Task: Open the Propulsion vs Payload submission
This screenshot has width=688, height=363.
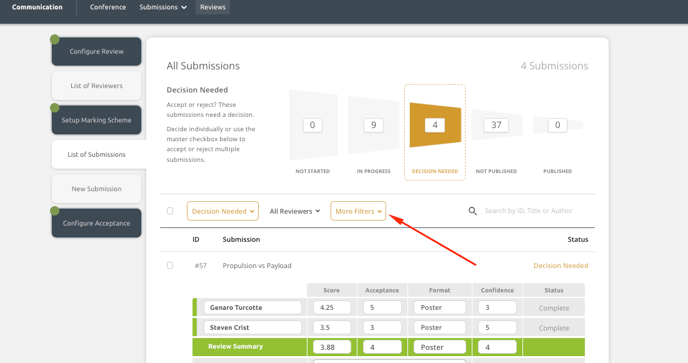Action: [x=257, y=266]
